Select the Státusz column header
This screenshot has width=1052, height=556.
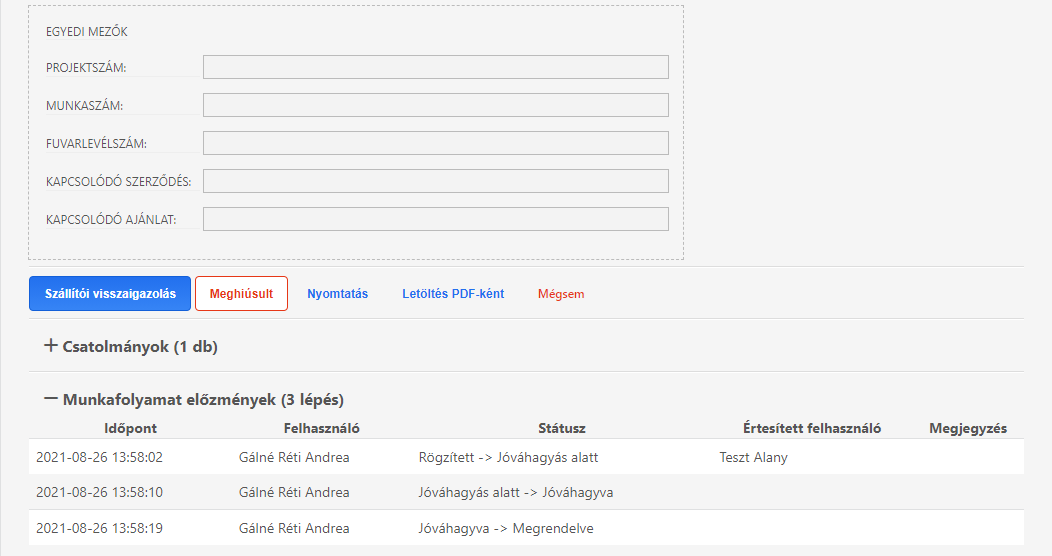tap(562, 428)
